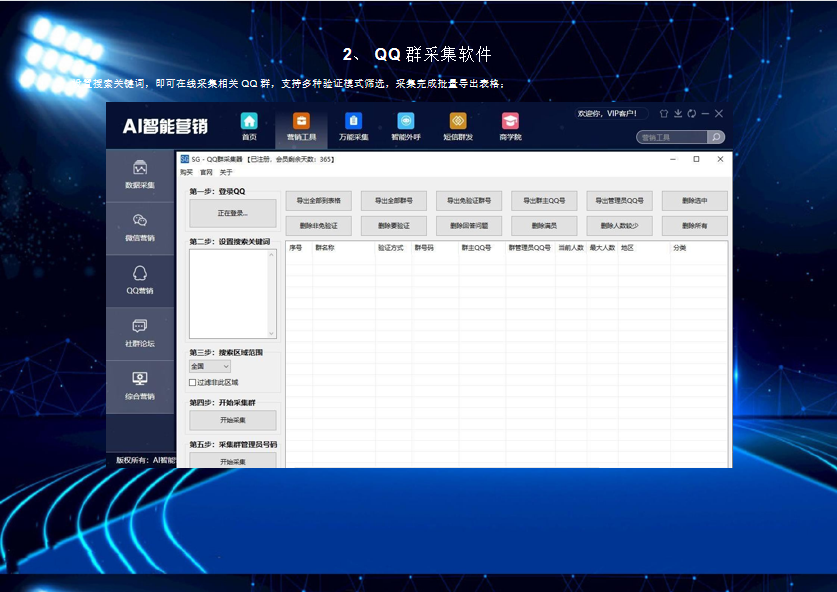837x592 pixels.
Task: Click 删除要验证 button
Action: (394, 226)
